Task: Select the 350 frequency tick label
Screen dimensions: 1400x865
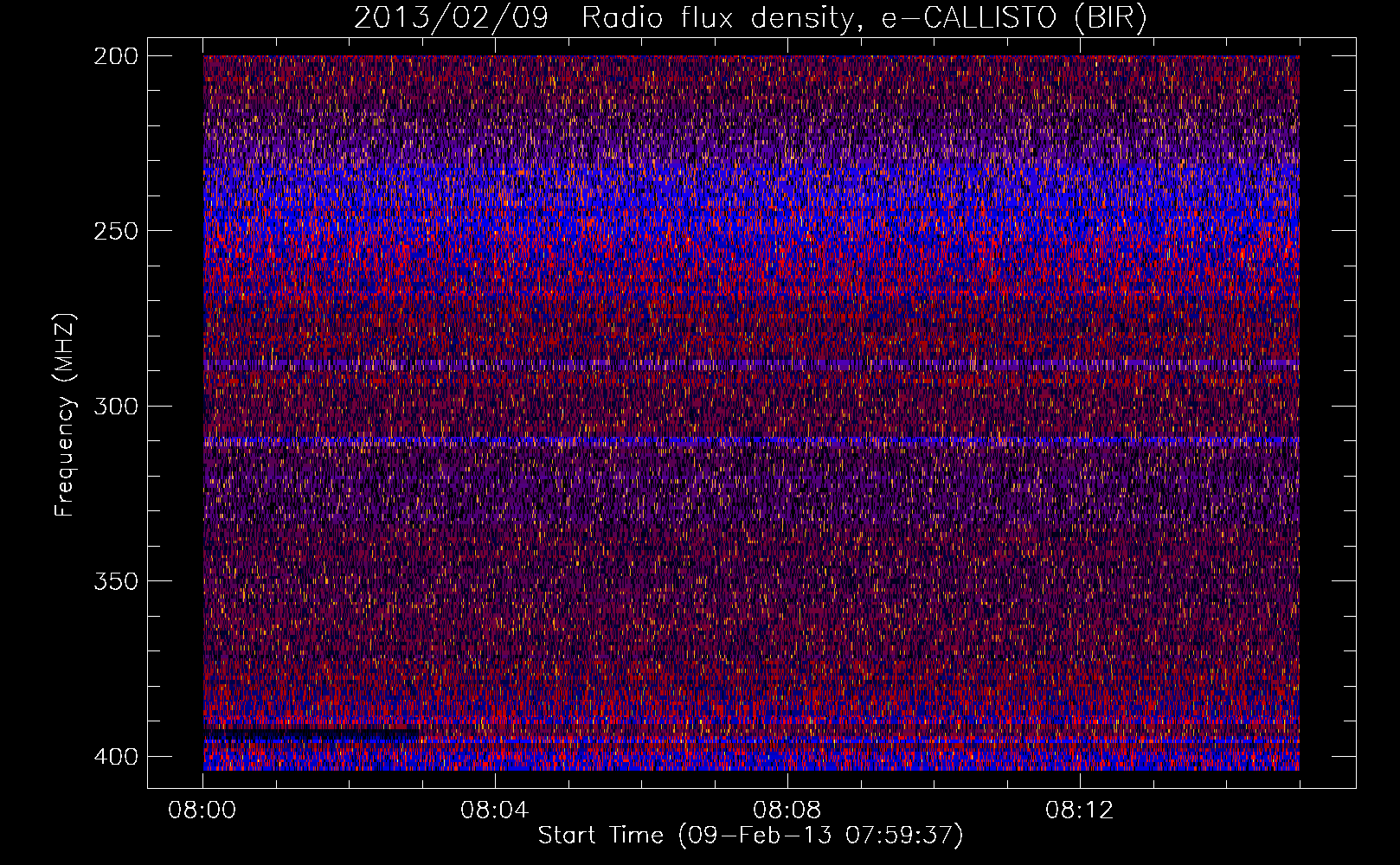Action: pyautogui.click(x=116, y=580)
